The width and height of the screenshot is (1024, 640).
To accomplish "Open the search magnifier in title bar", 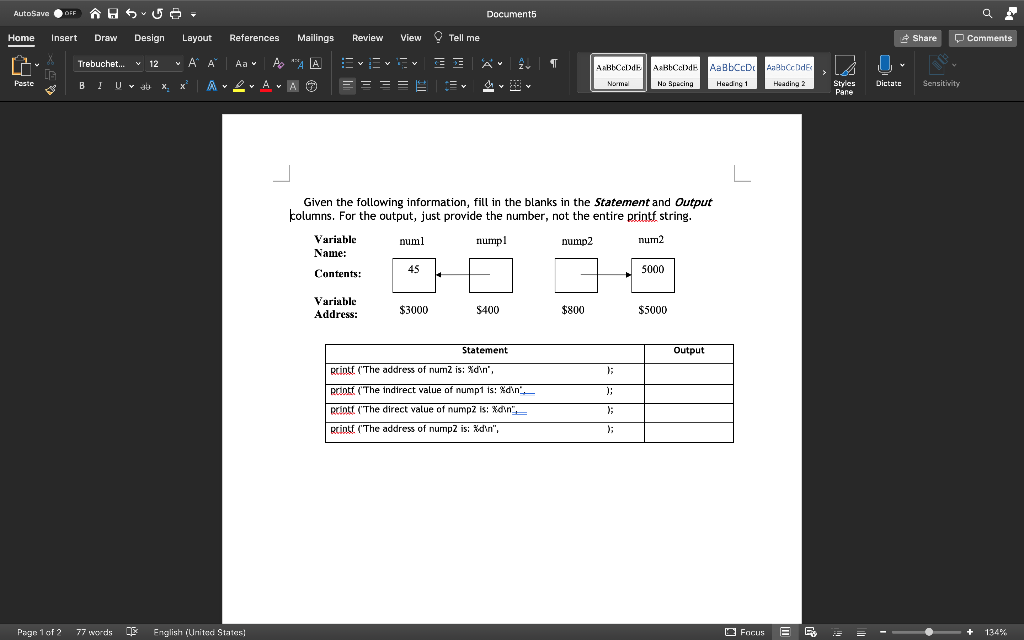I will (x=987, y=13).
